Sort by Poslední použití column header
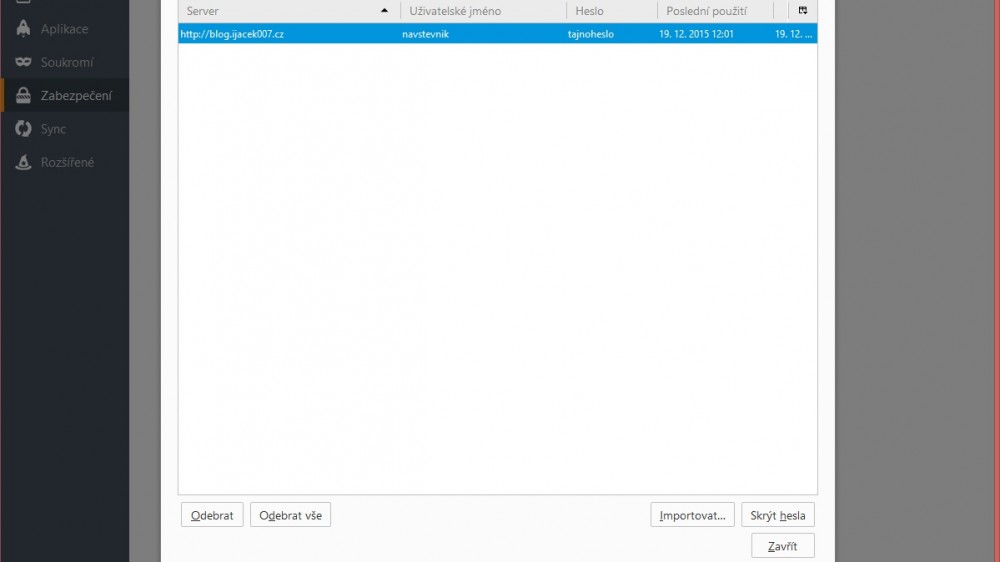Screen dimensions: 1000x562 pyautogui.click(x=706, y=11)
